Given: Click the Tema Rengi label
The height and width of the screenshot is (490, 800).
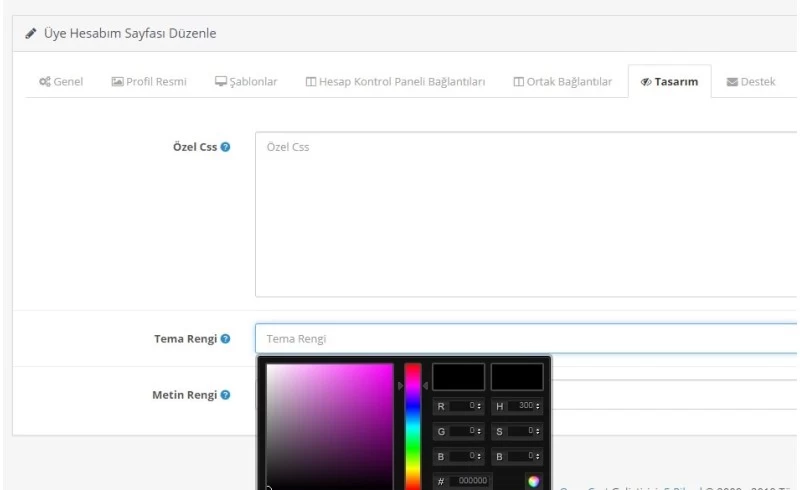Looking at the screenshot, I should 186,338.
